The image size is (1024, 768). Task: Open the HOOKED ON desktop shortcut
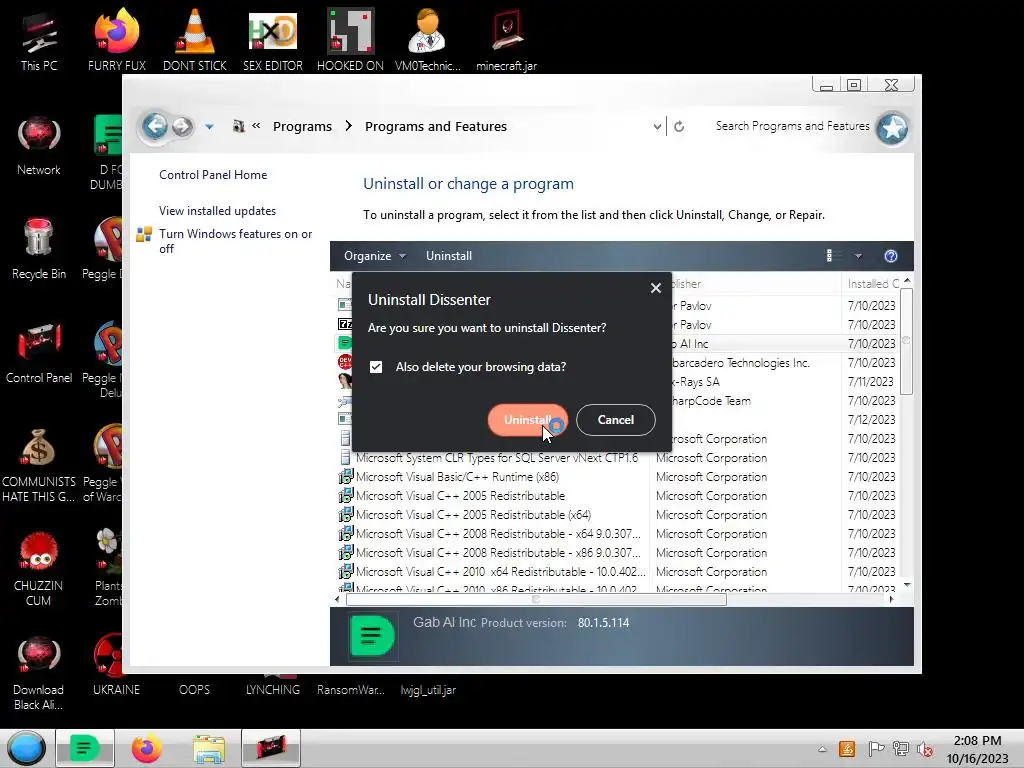[350, 40]
